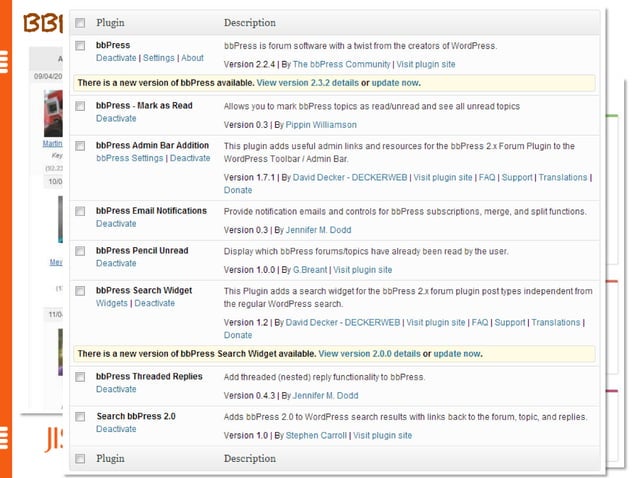Deactivate the bbPress - Mark as Read plugin
The height and width of the screenshot is (478, 638).
click(x=116, y=118)
